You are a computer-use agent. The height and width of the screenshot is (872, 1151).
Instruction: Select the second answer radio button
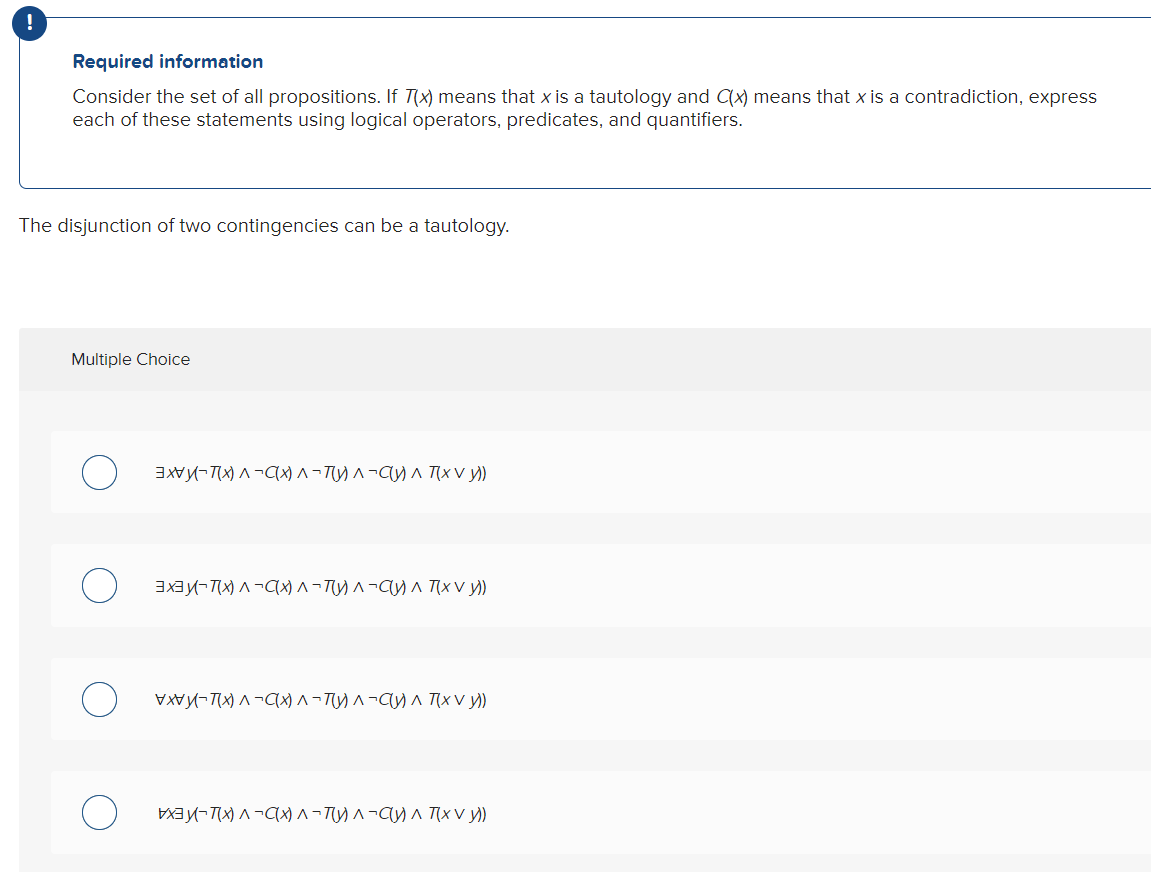click(x=99, y=585)
